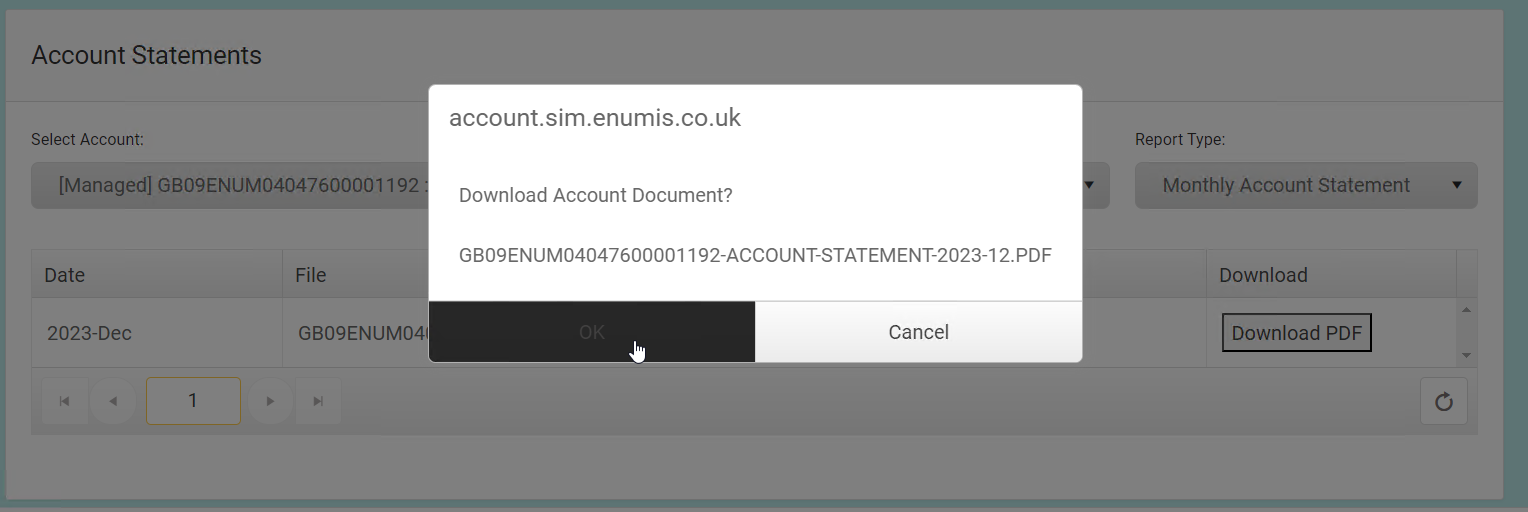1528x512 pixels.
Task: Expand the Monthly Account Statement report type
Action: coord(1305,186)
